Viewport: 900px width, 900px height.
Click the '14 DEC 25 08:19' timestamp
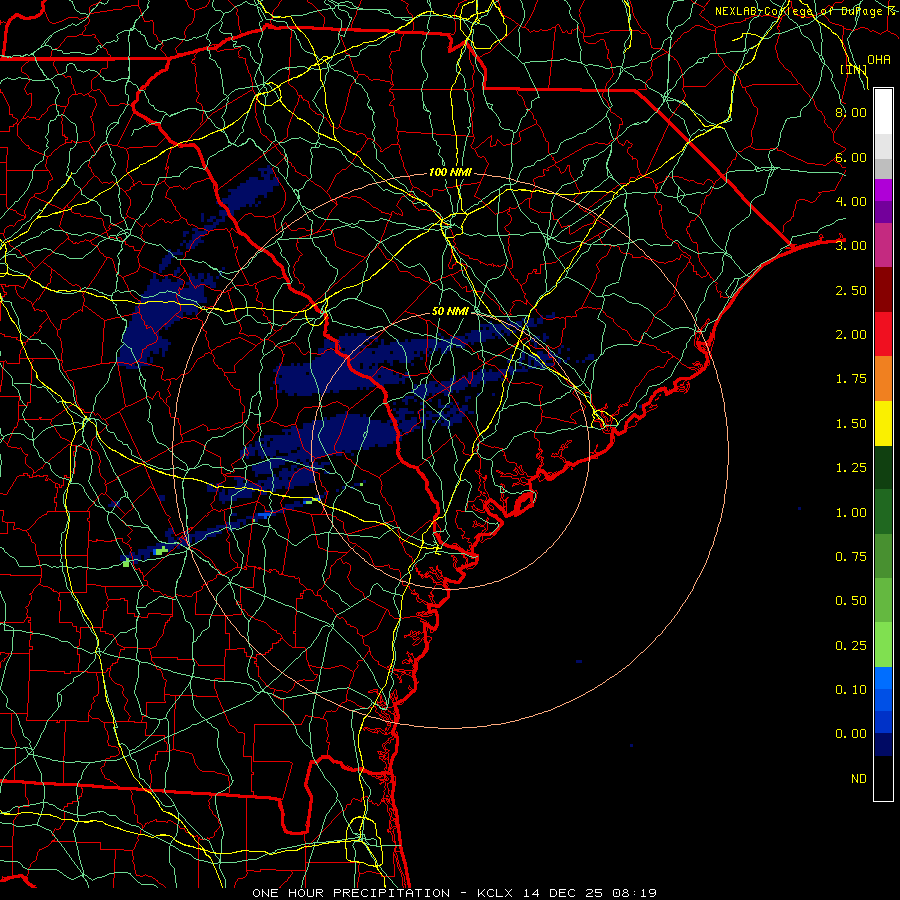590,893
